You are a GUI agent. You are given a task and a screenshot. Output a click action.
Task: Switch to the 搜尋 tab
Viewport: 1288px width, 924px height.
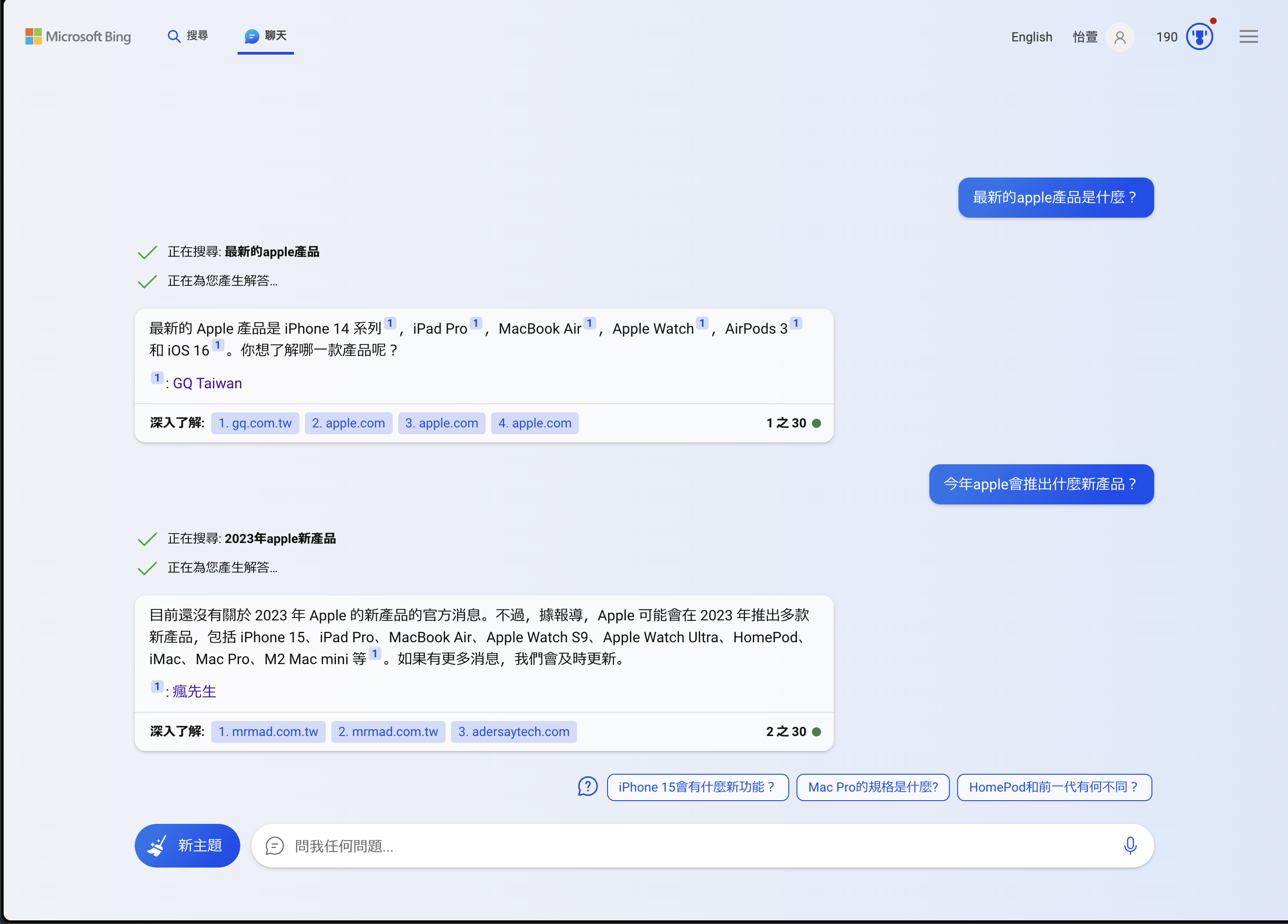point(188,36)
